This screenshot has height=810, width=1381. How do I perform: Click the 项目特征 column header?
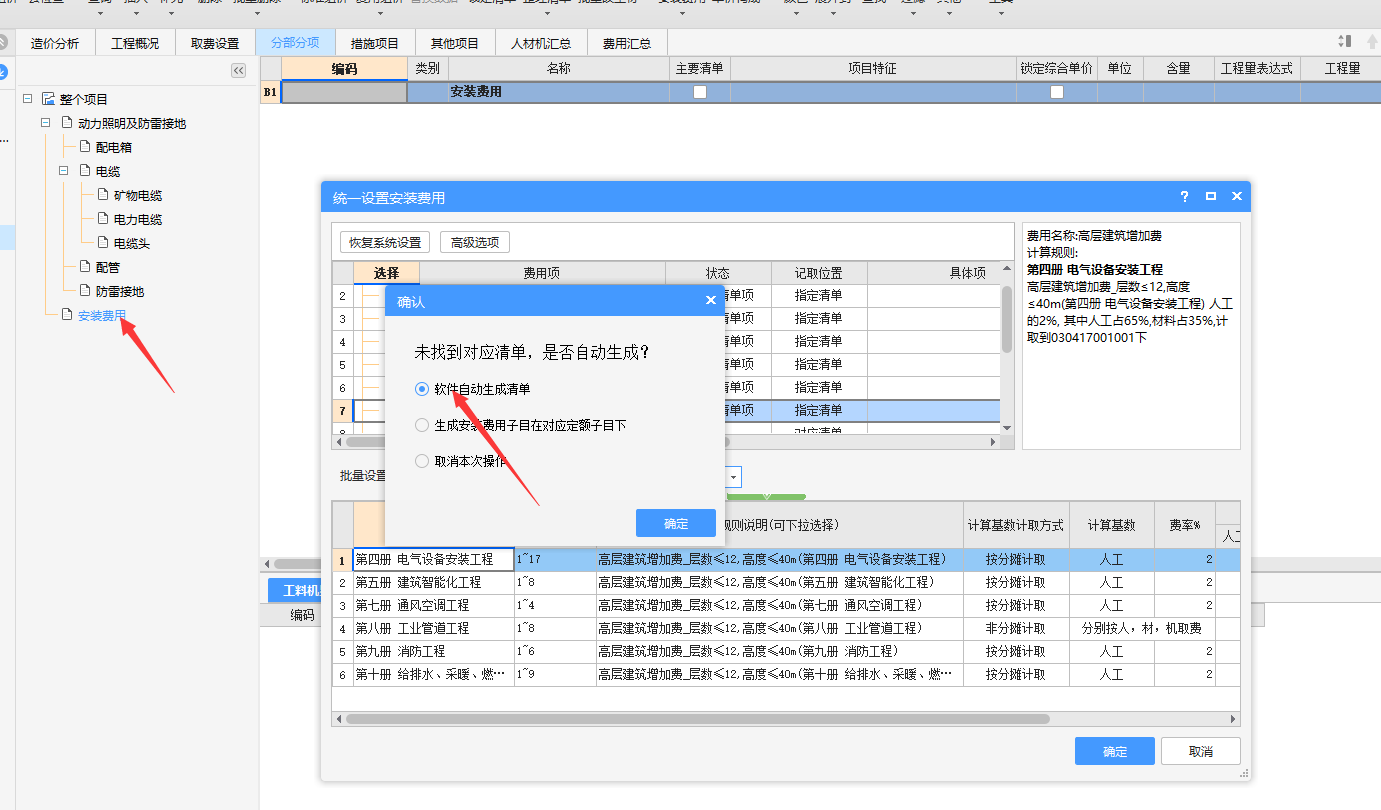[872, 68]
